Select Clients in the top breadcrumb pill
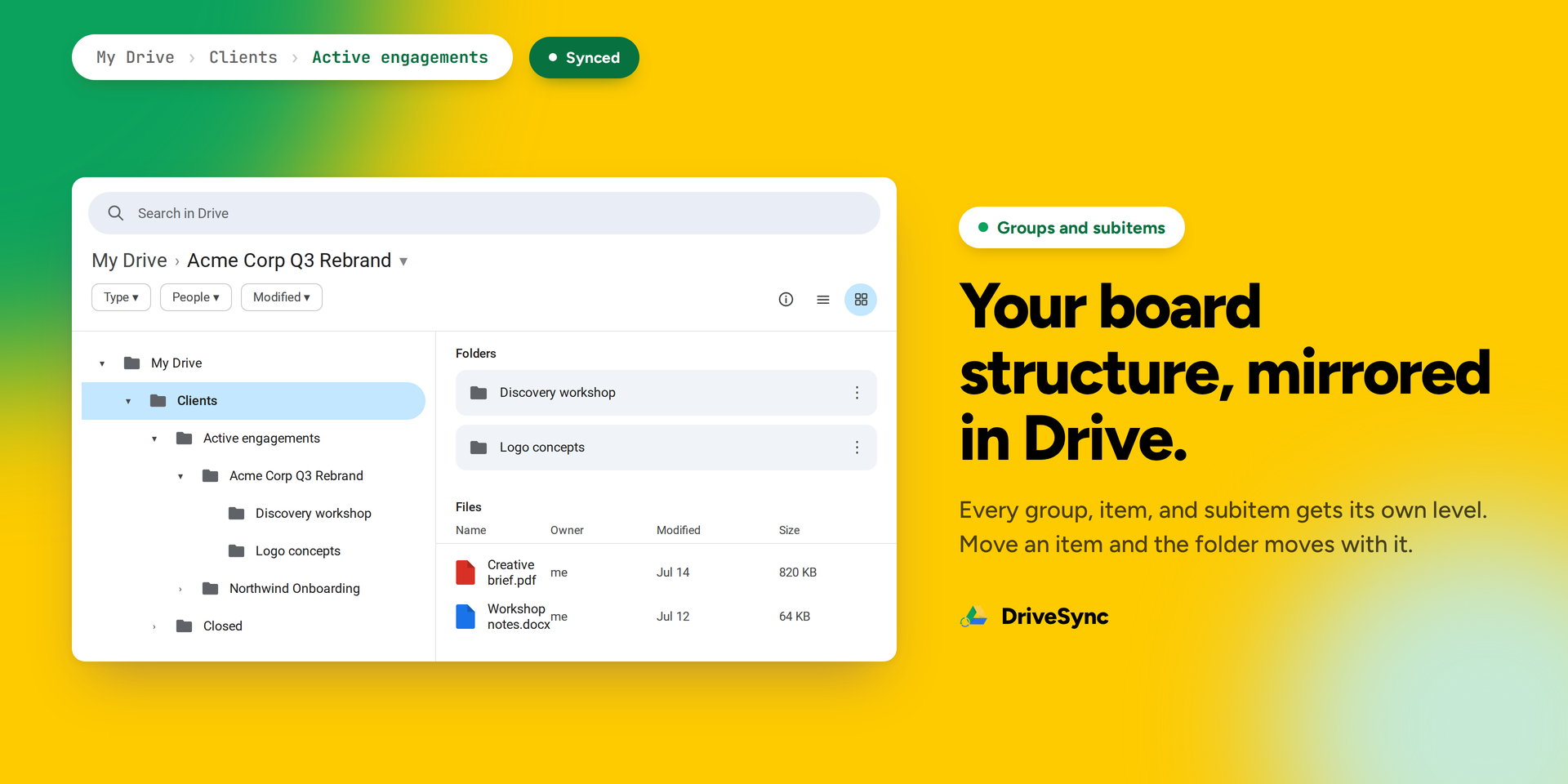 coord(243,57)
